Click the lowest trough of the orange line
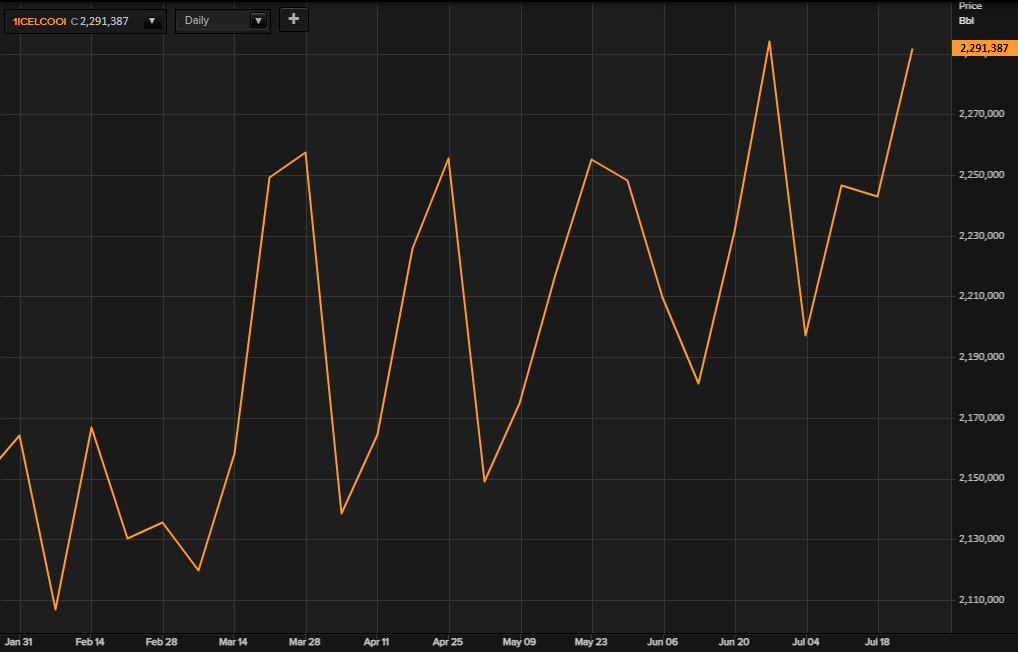This screenshot has height=652, width=1018. pyautogui.click(x=55, y=609)
